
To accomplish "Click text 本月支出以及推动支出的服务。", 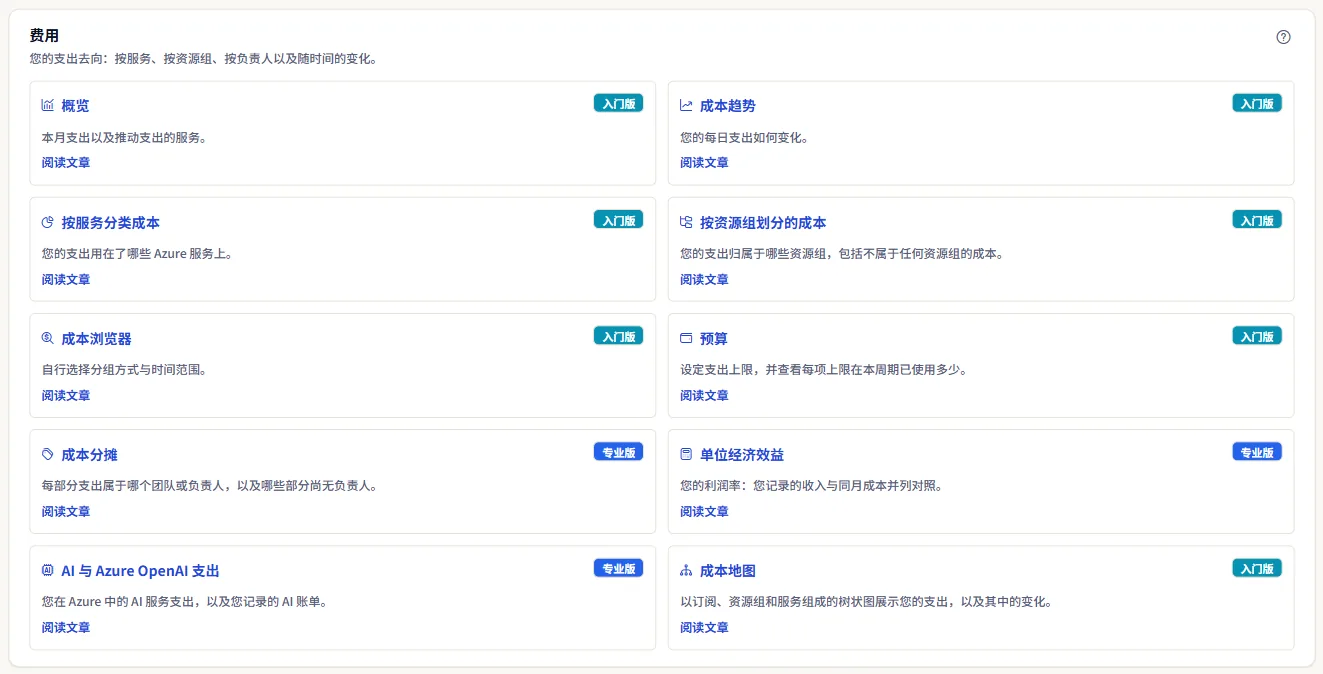I will pos(124,138).
